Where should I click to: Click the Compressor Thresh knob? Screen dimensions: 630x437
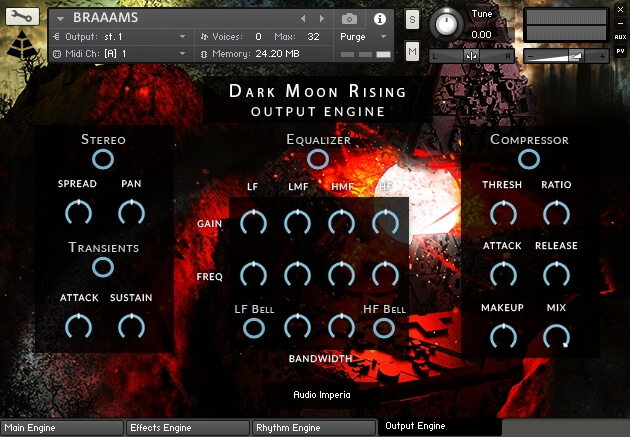pos(503,213)
